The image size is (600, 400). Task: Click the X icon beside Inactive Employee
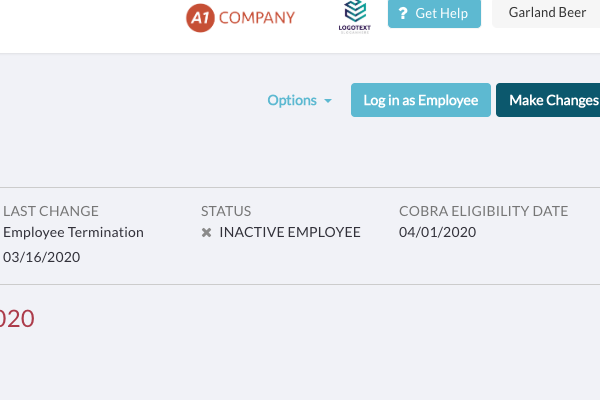207,233
